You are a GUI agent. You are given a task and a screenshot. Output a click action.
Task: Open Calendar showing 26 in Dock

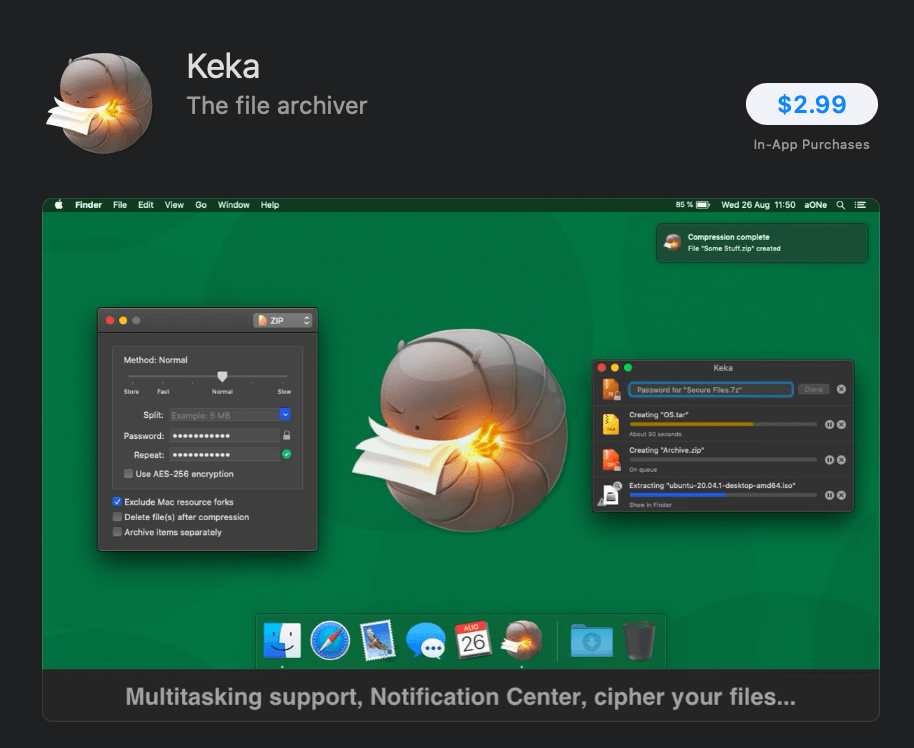tap(473, 640)
